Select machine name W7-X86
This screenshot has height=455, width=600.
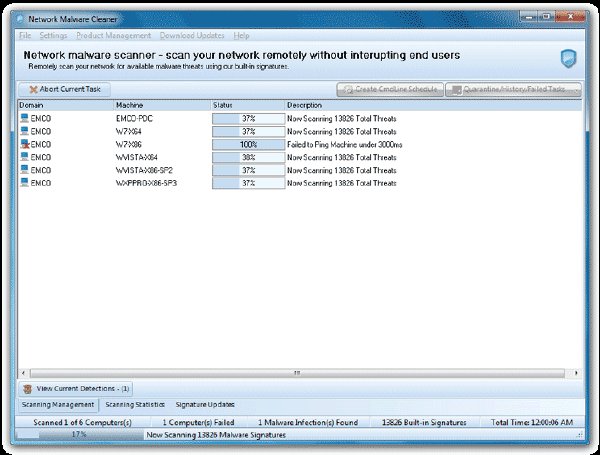pyautogui.click(x=129, y=145)
